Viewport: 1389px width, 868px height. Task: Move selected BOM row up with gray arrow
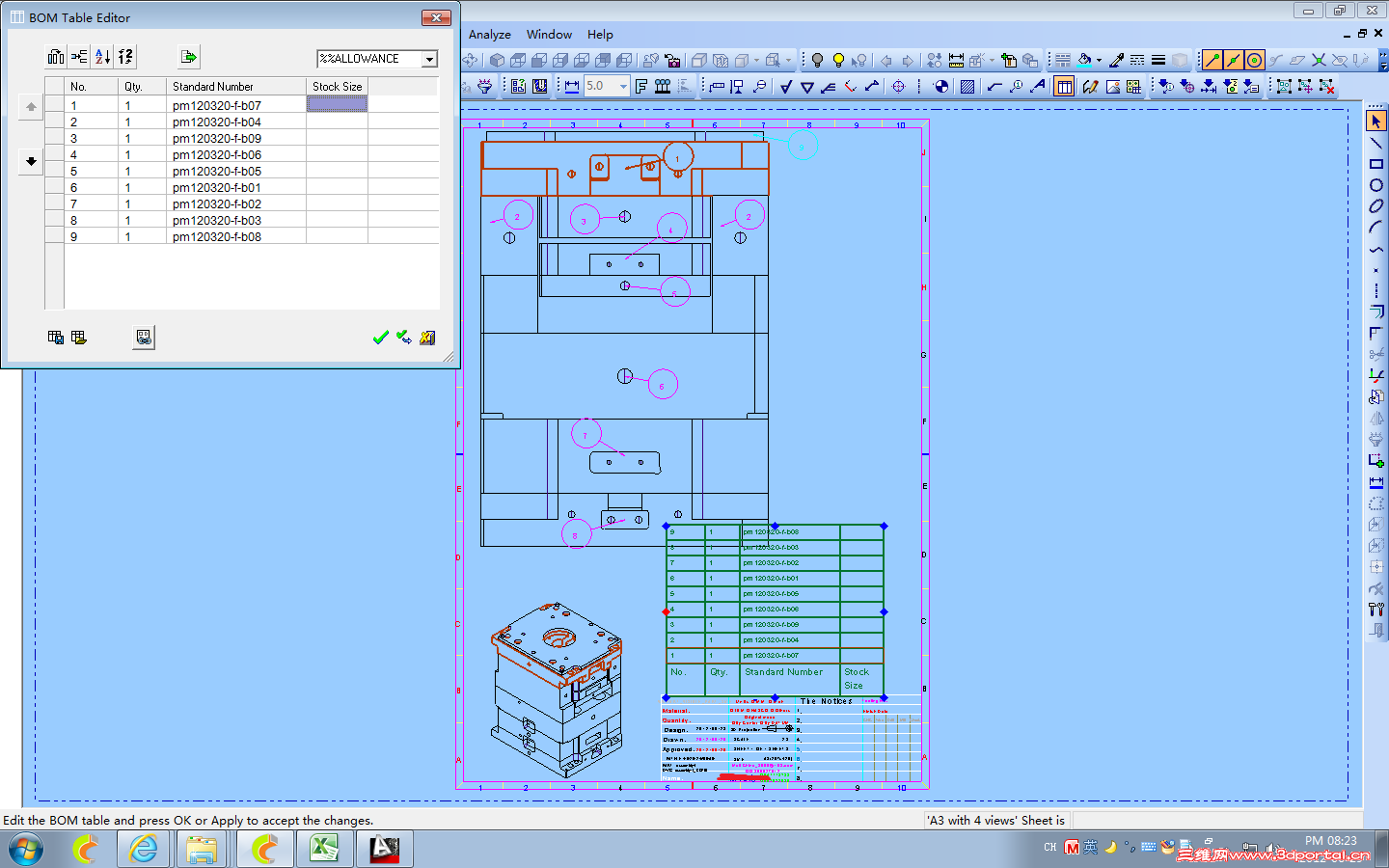tap(31, 106)
